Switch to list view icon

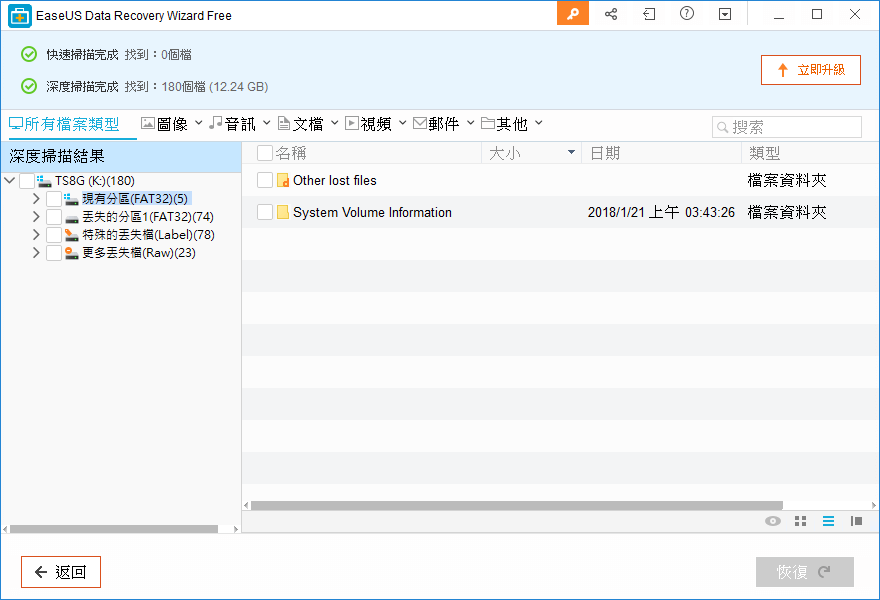[828, 521]
